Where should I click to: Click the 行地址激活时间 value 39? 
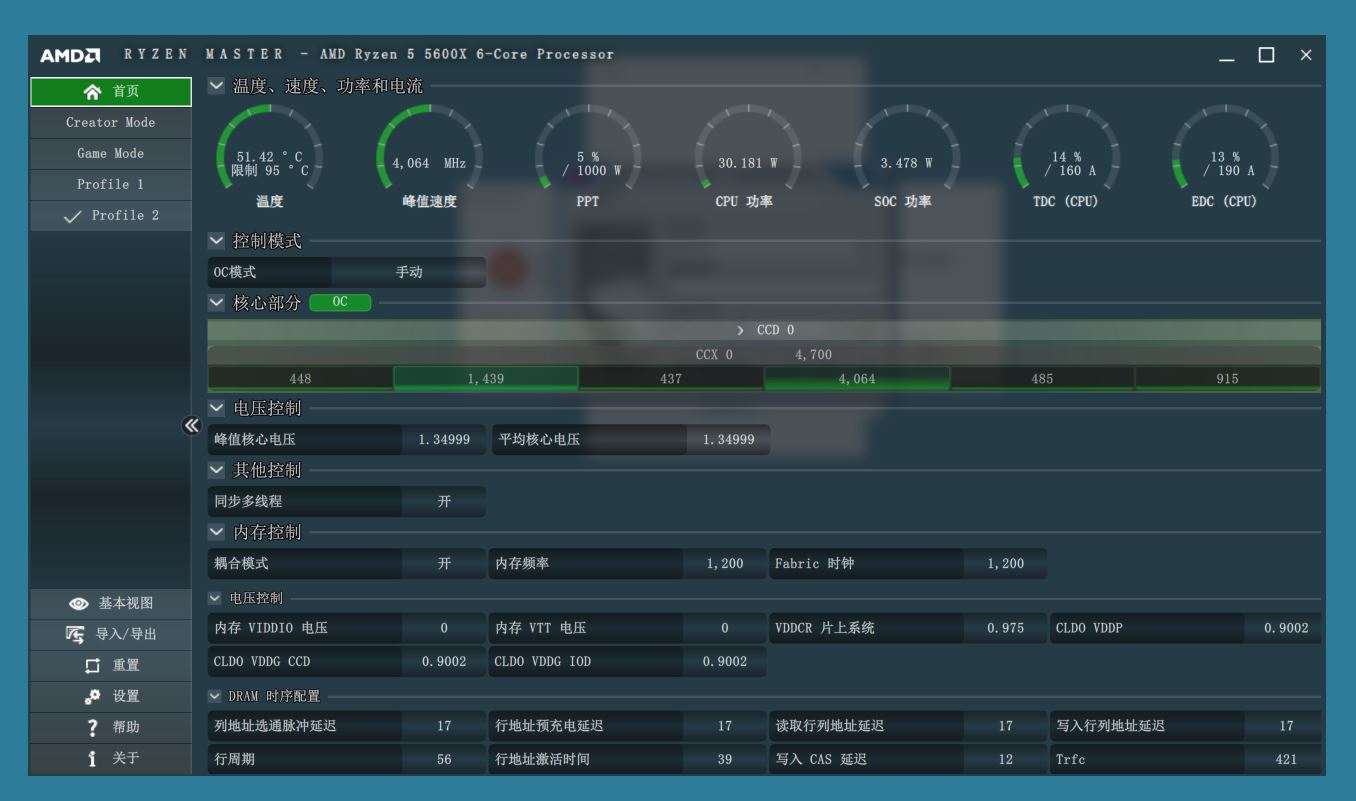point(725,759)
